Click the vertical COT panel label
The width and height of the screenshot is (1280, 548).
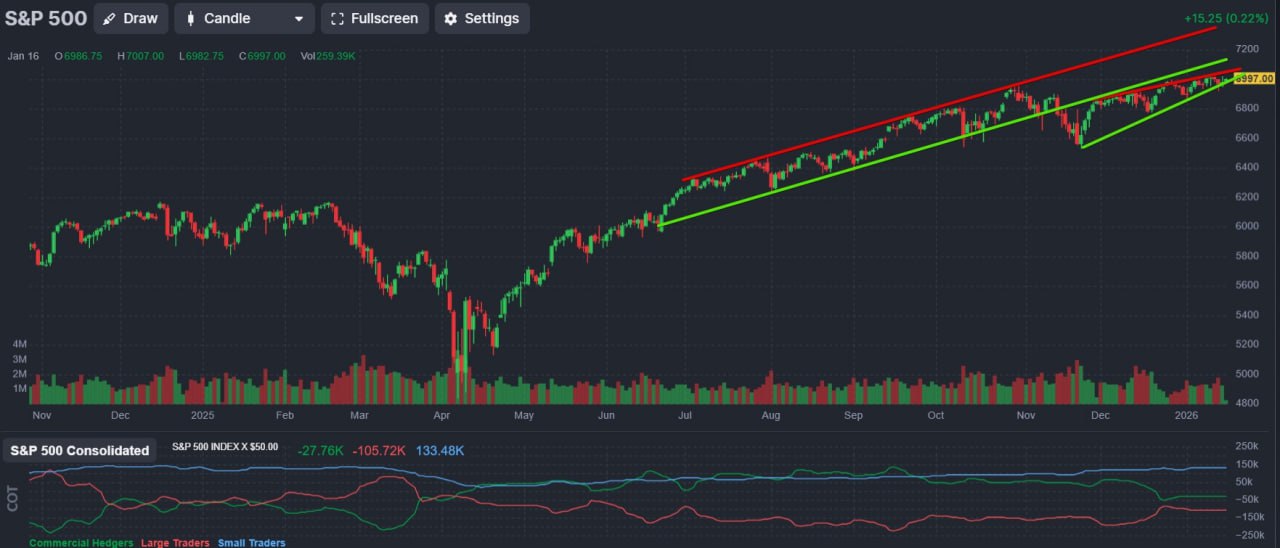coord(13,499)
